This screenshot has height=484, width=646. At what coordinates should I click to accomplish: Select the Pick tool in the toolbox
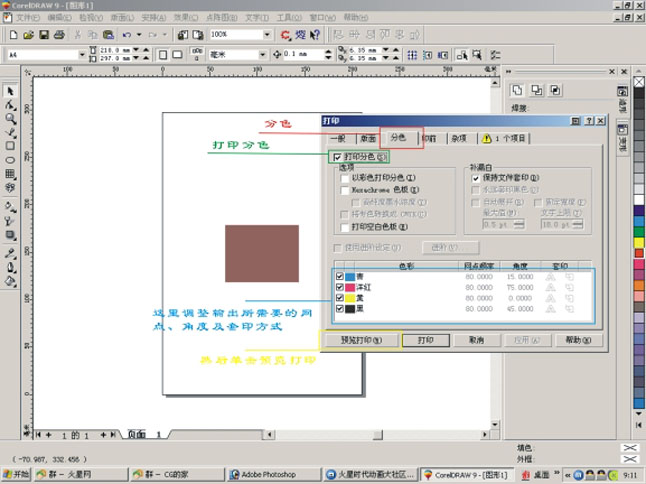pyautogui.click(x=10, y=91)
